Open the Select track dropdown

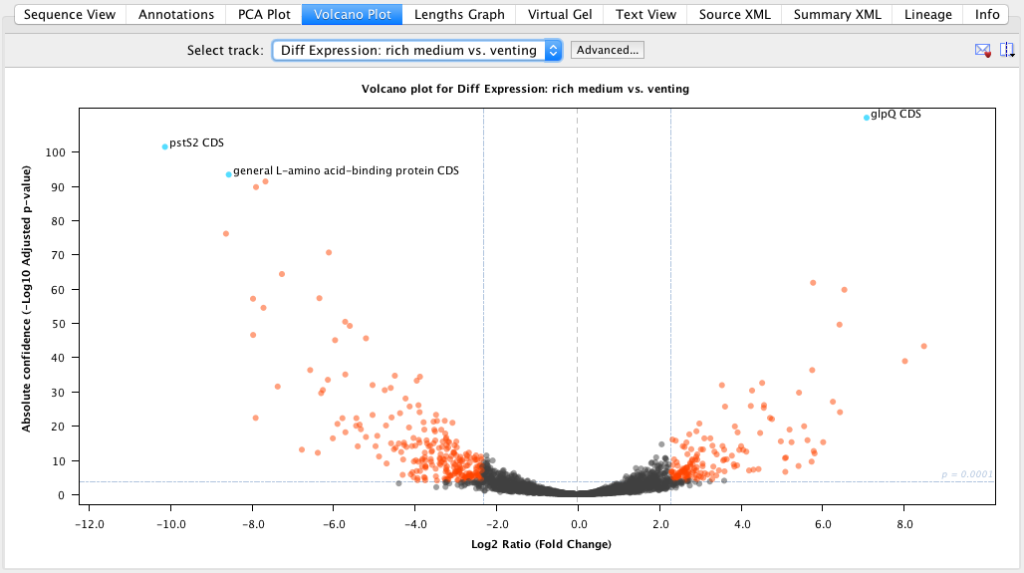click(x=417, y=50)
